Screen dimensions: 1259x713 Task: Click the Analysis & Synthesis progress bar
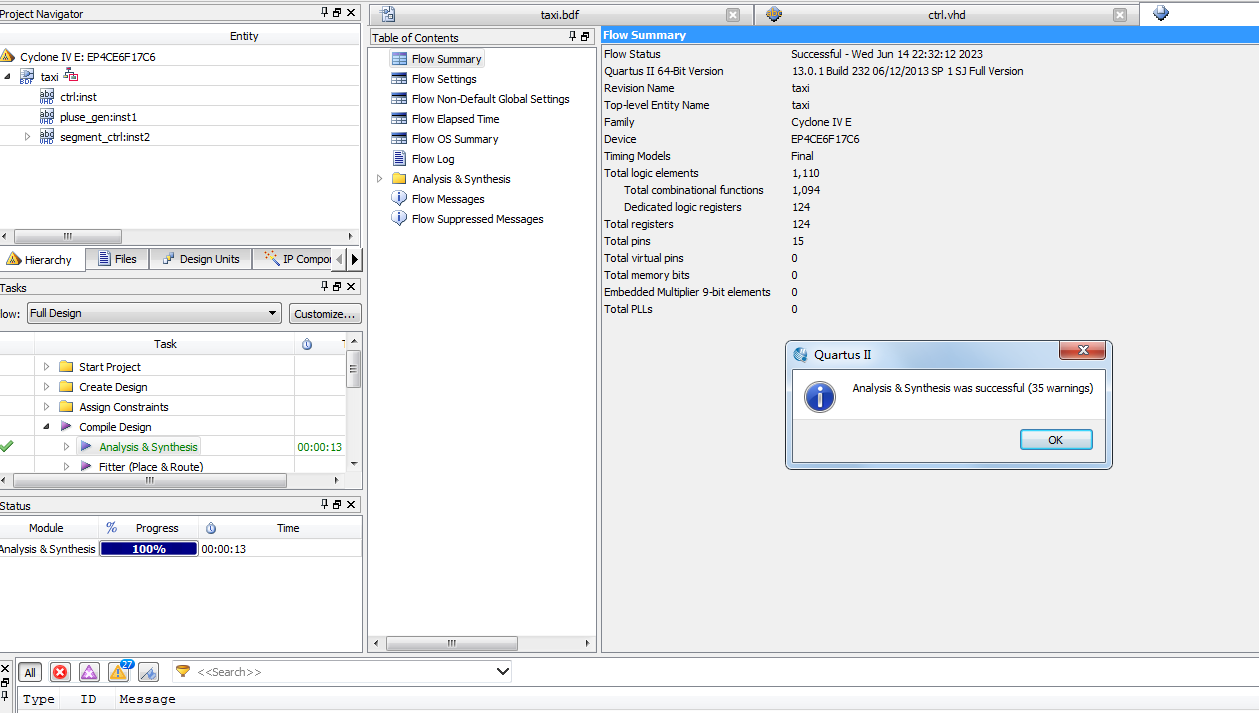149,549
